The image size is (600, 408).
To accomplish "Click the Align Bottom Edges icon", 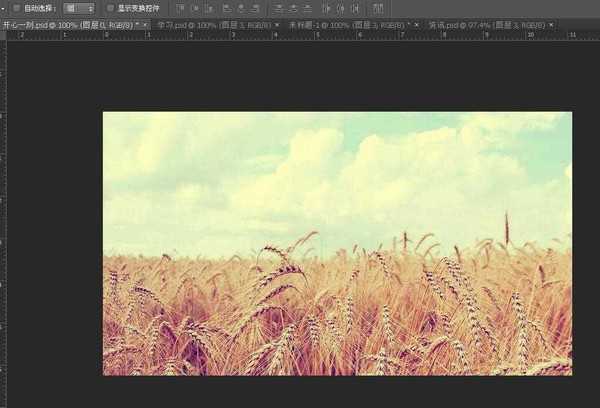I will click(x=212, y=8).
